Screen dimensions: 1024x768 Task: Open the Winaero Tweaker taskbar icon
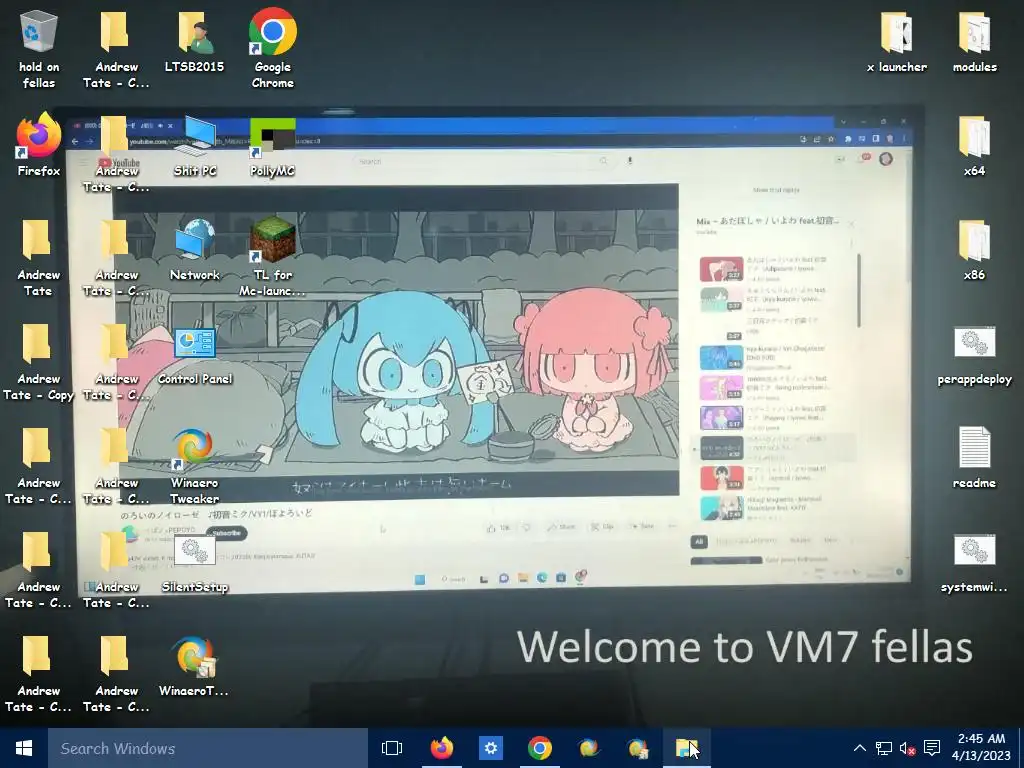pyautogui.click(x=588, y=748)
